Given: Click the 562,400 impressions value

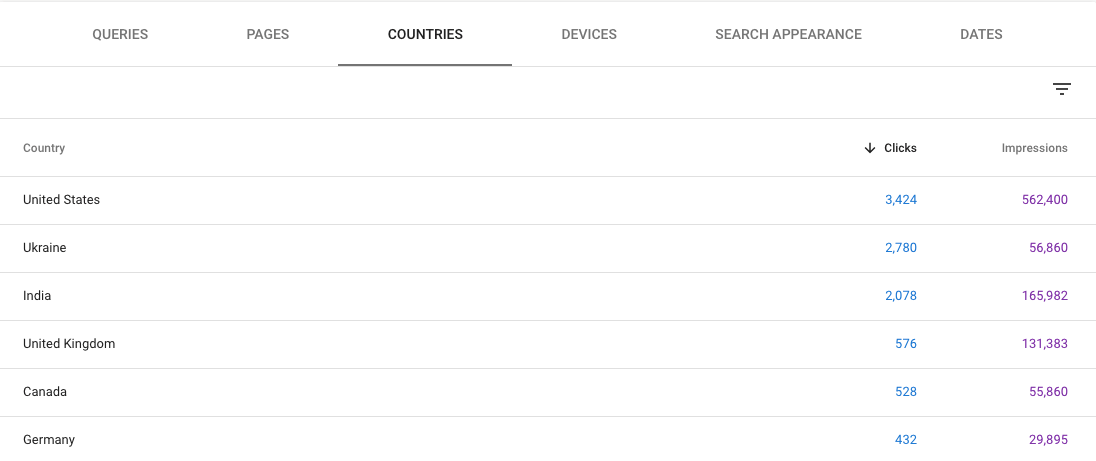Looking at the screenshot, I should pyautogui.click(x=1044, y=200).
